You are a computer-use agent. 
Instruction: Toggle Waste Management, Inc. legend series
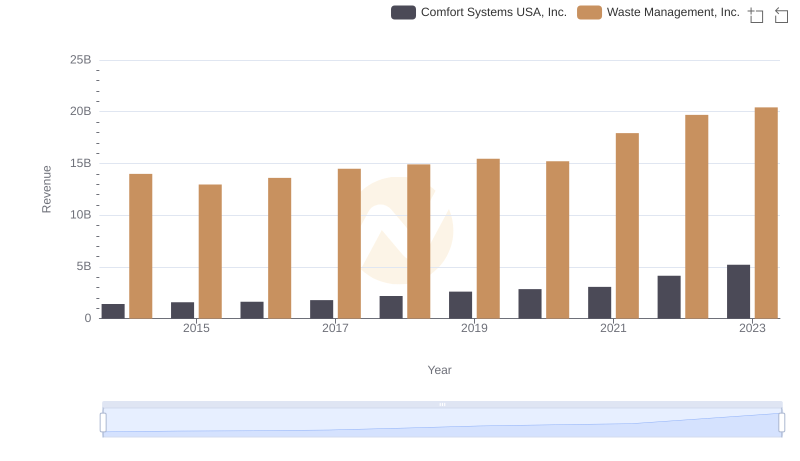(658, 12)
